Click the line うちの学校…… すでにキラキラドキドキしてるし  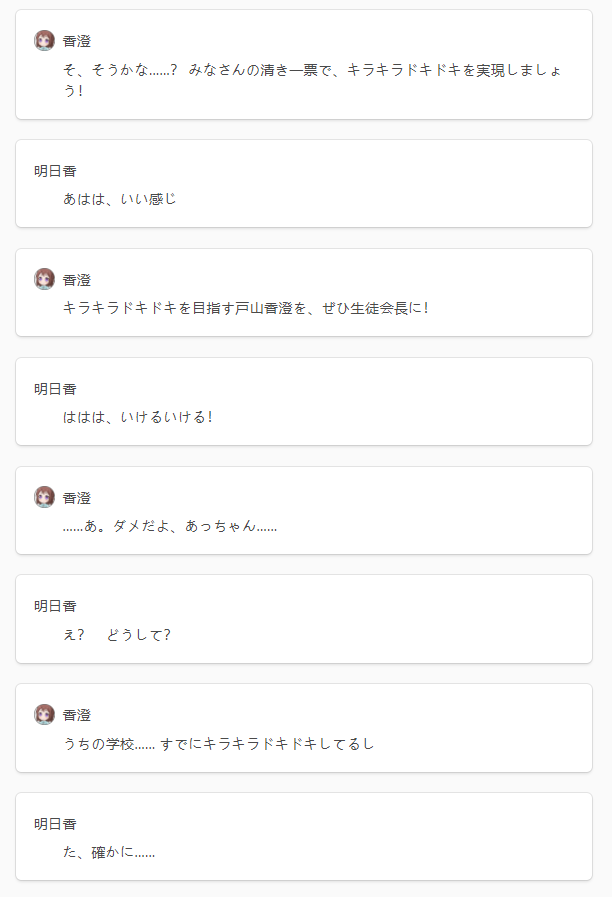[x=218, y=744]
